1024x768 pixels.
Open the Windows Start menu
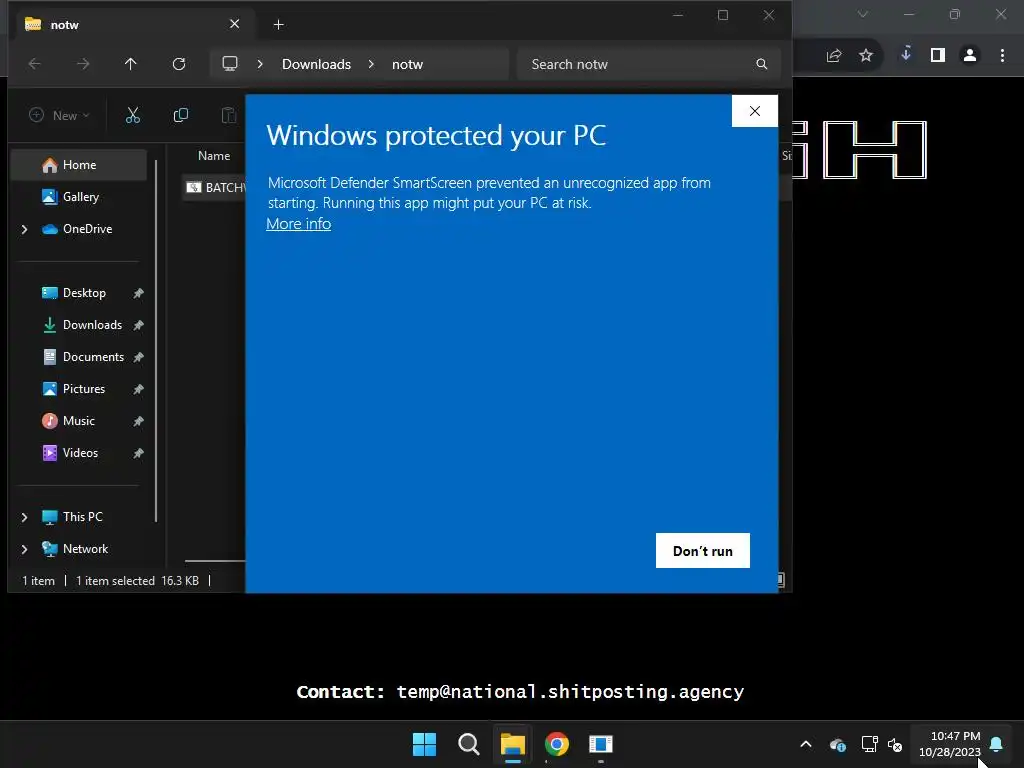pos(424,744)
